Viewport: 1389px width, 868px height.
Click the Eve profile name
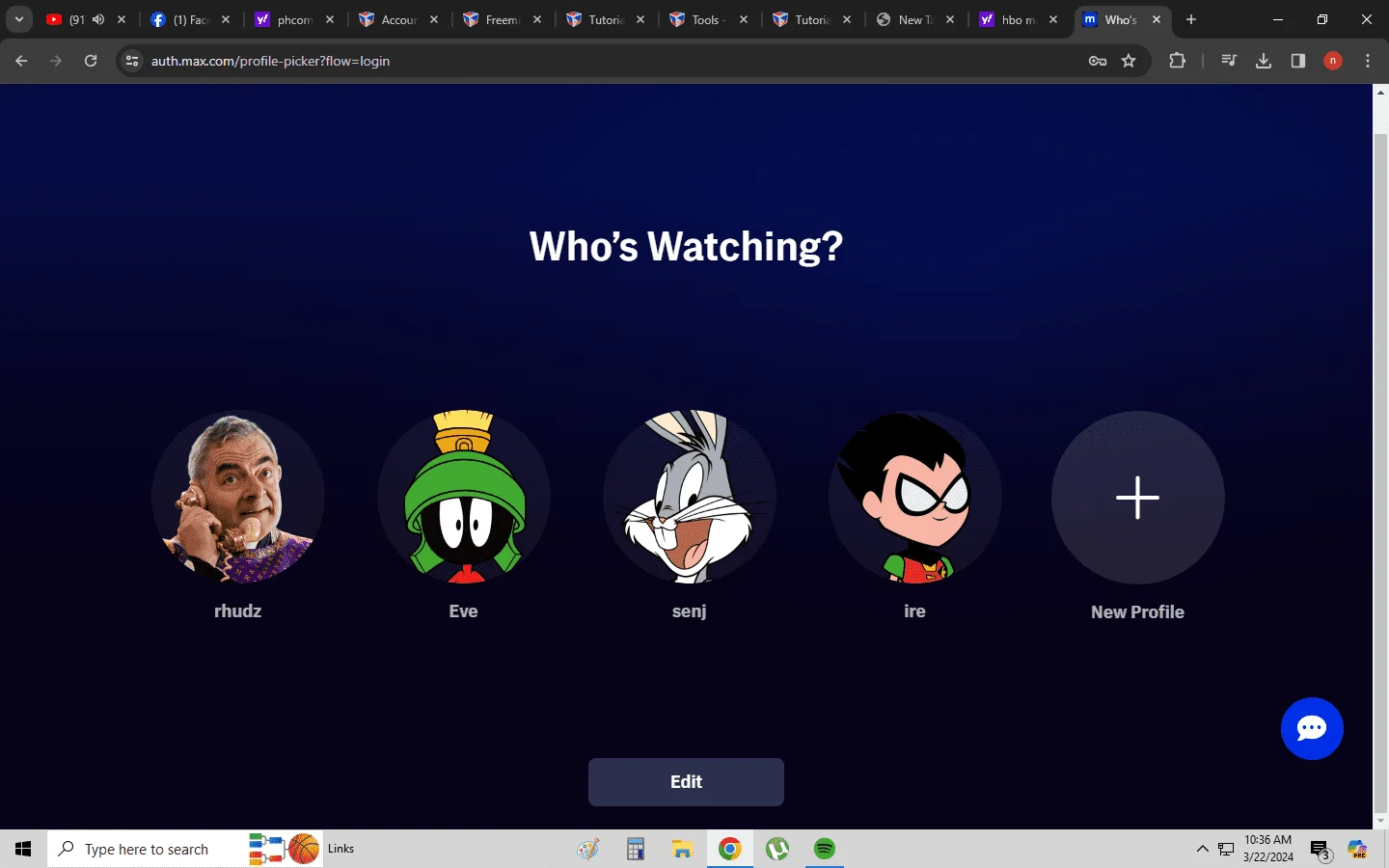click(464, 611)
